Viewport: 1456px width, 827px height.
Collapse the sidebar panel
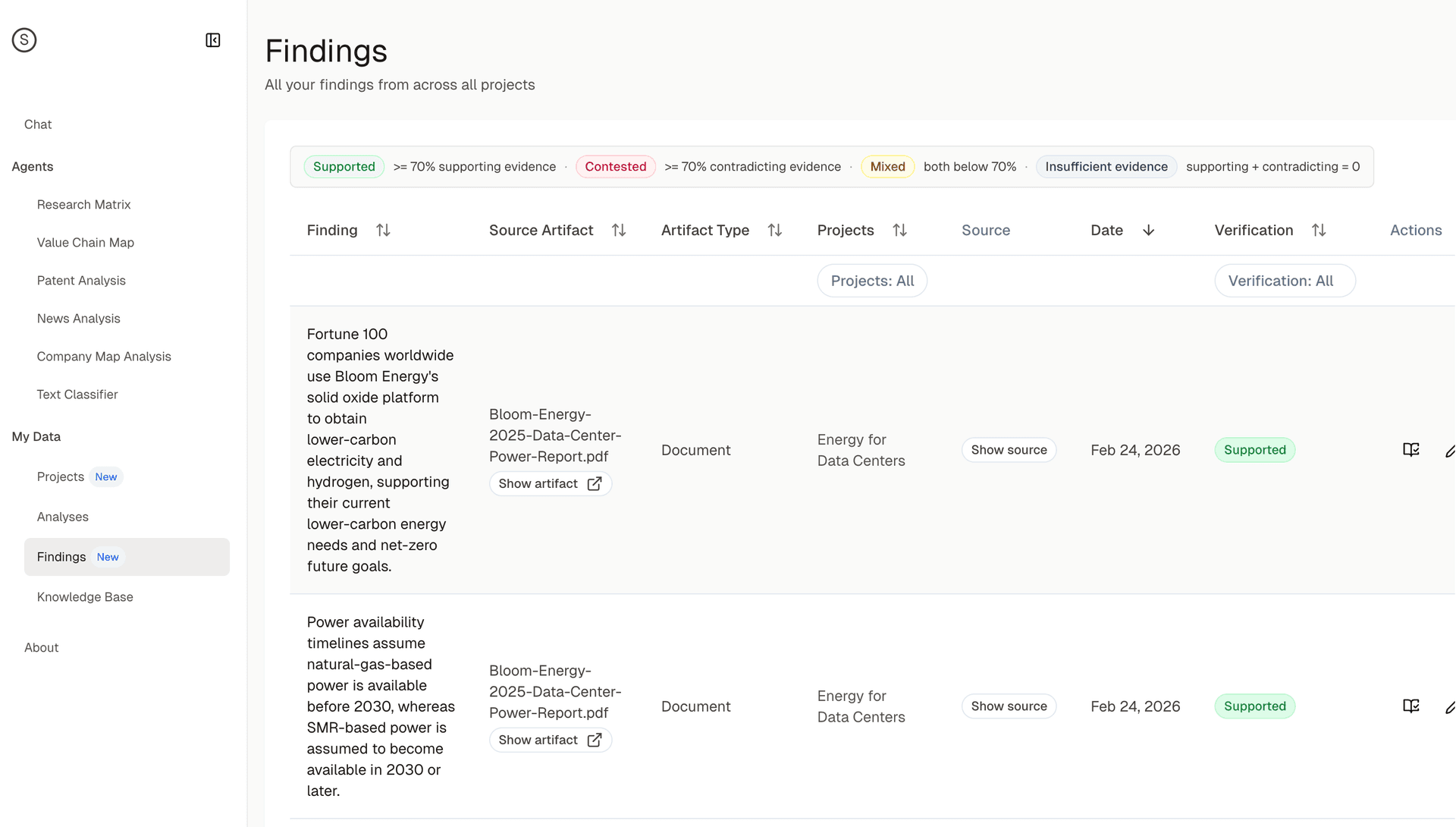point(212,40)
